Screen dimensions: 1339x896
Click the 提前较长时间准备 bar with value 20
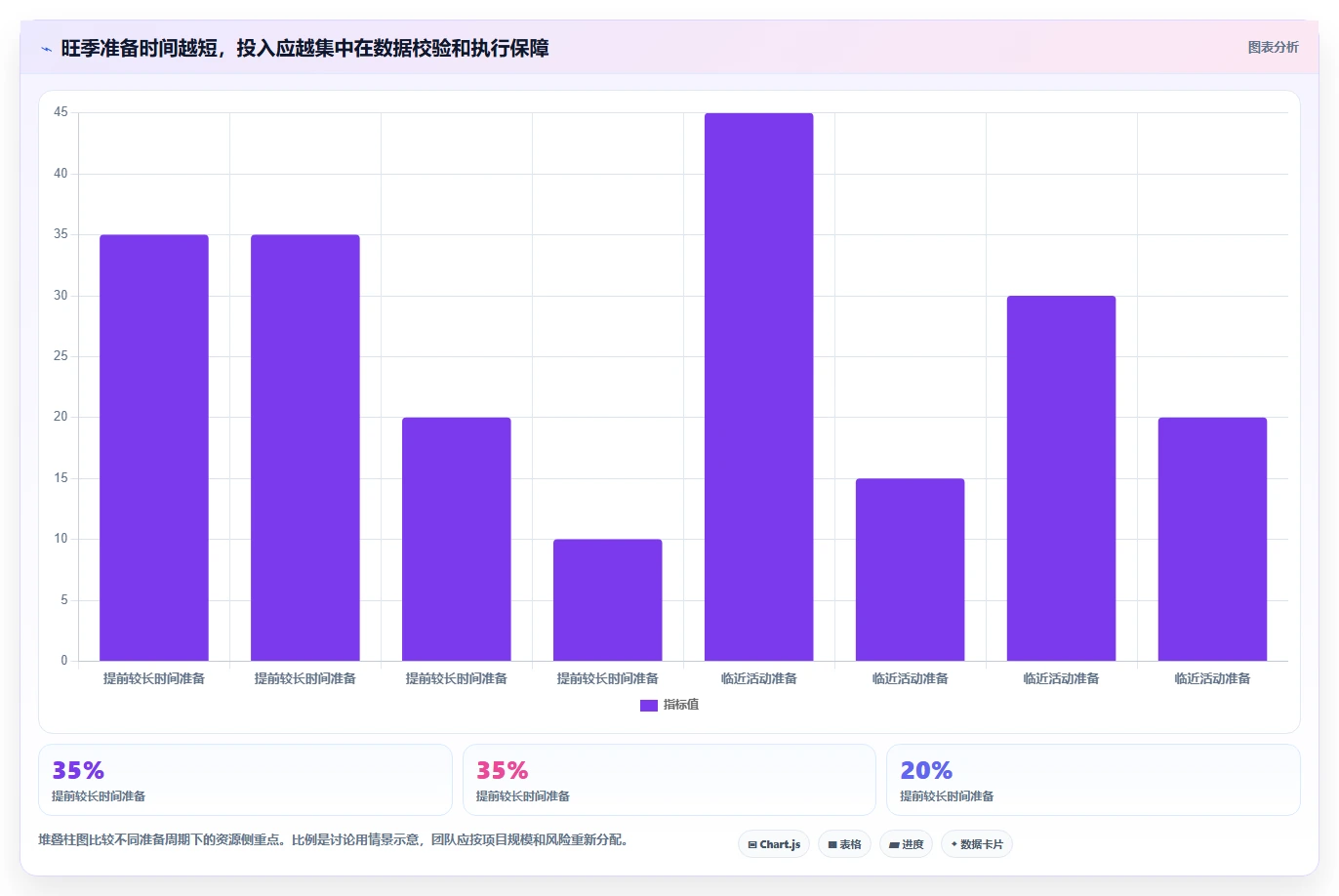456,540
